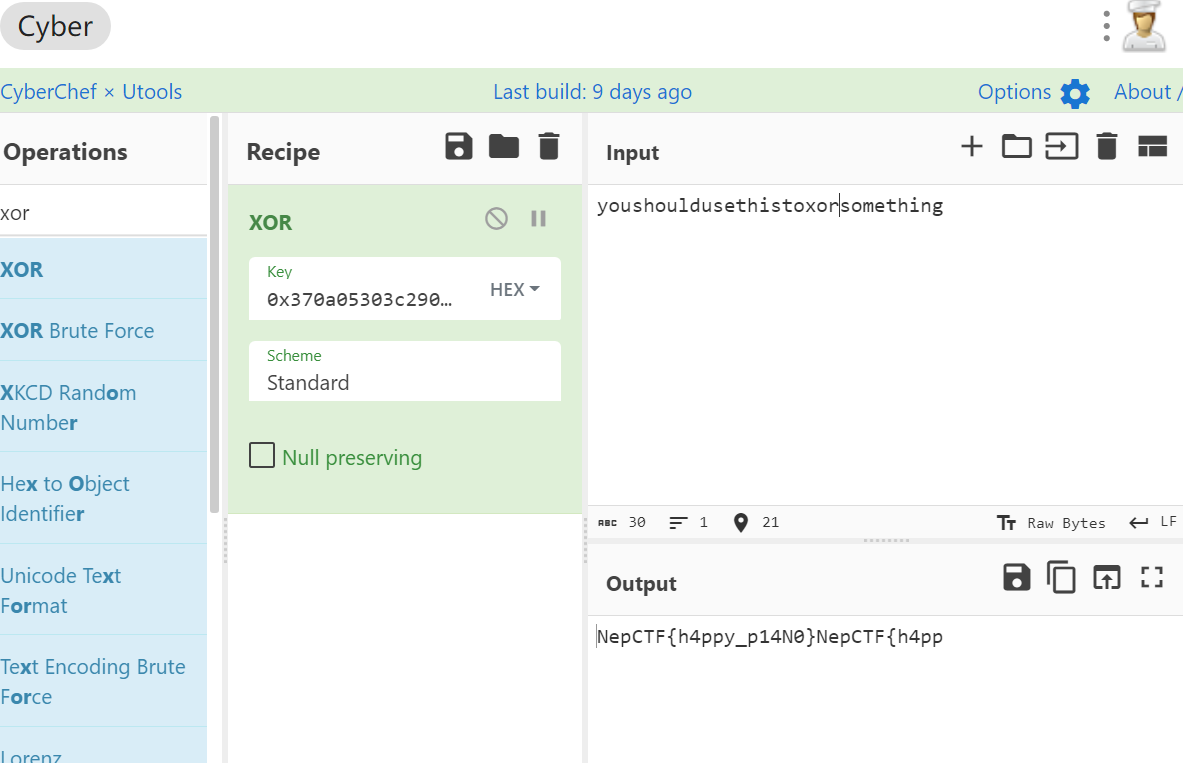The width and height of the screenshot is (1183, 763).
Task: Enable the Null preserving checkbox
Action: [x=262, y=457]
